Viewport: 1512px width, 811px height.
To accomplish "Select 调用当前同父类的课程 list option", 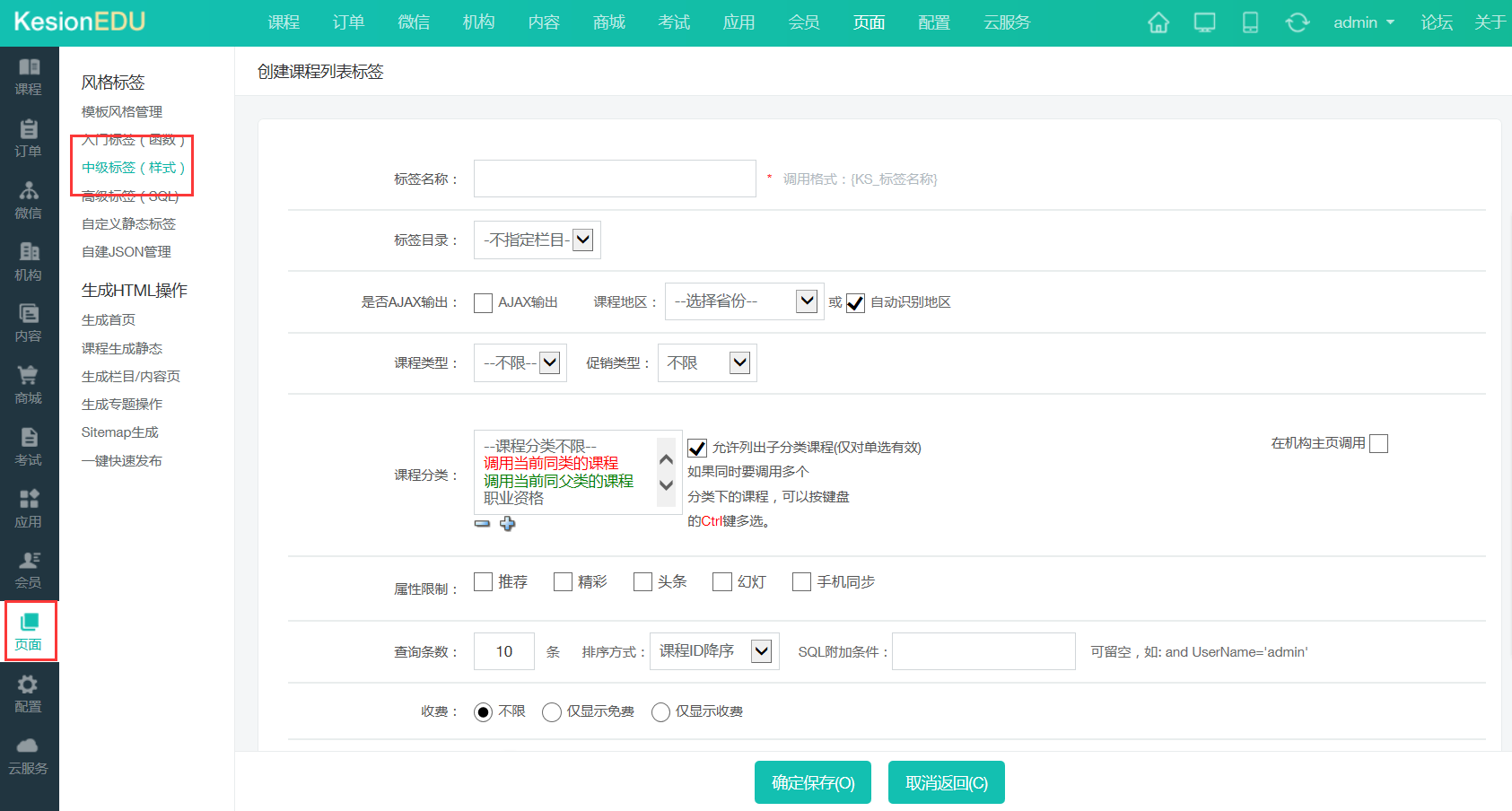I will tap(558, 481).
